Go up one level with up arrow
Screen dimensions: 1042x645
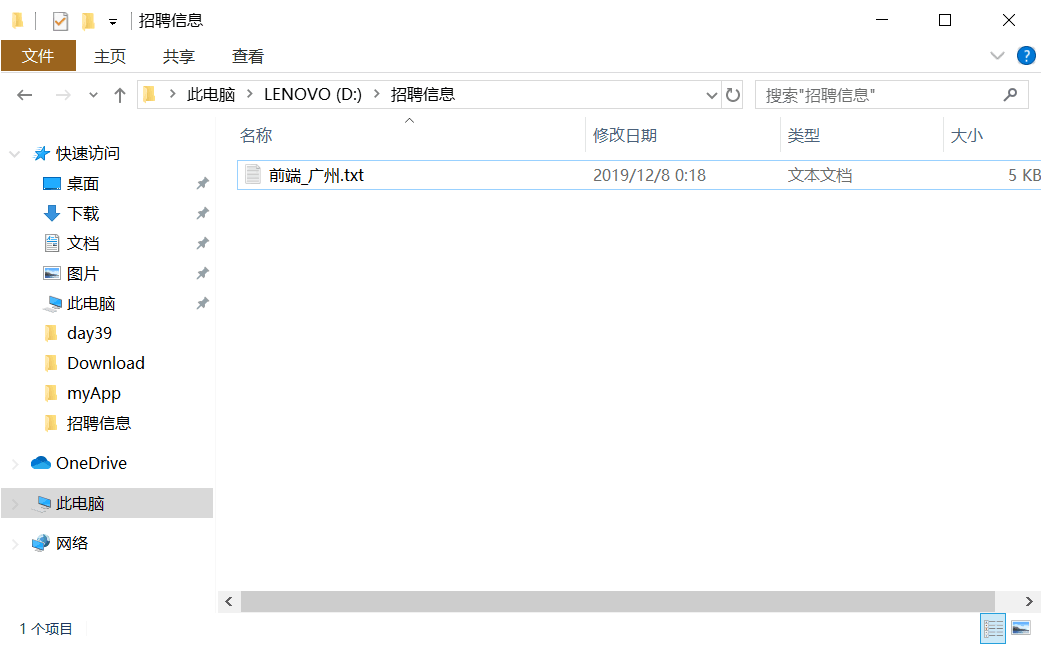pos(120,95)
